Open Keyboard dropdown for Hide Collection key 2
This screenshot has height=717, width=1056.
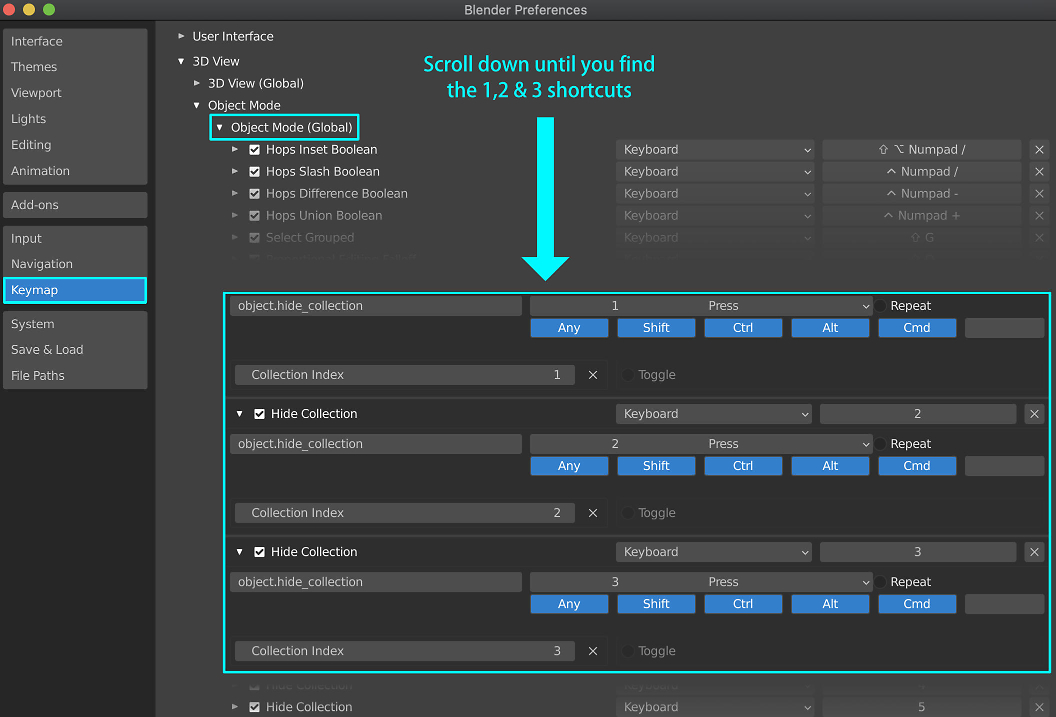(713, 414)
